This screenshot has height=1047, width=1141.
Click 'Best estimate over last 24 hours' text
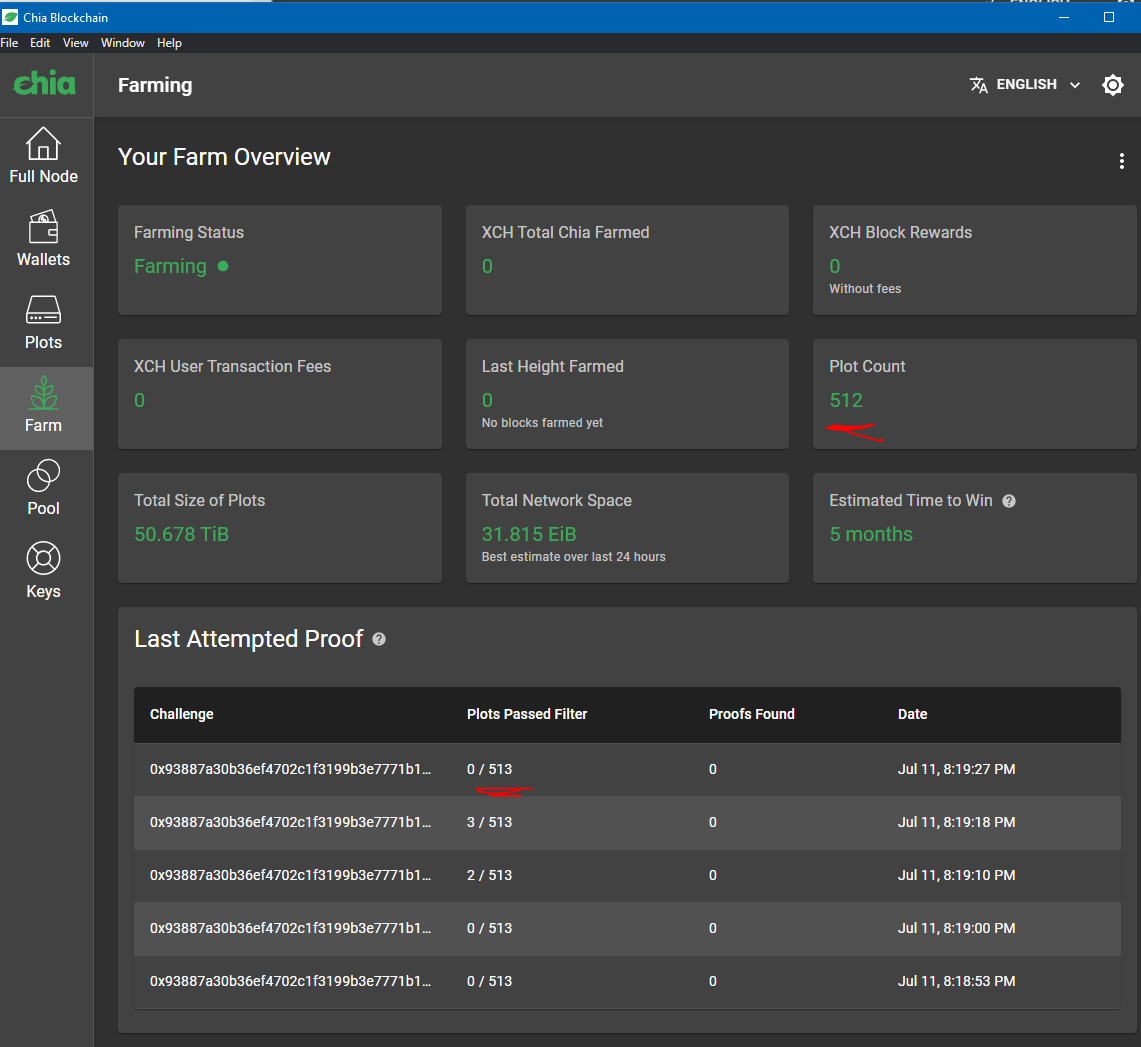coord(573,557)
